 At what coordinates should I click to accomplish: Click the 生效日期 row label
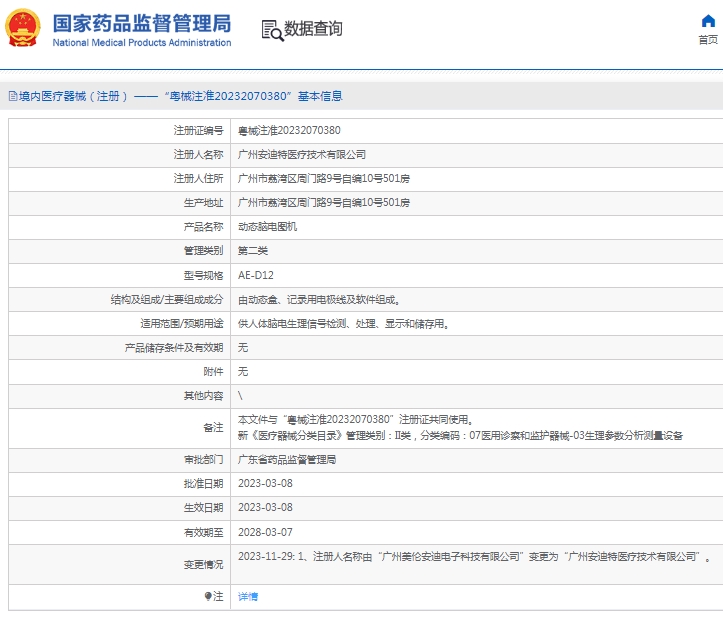tap(203, 507)
